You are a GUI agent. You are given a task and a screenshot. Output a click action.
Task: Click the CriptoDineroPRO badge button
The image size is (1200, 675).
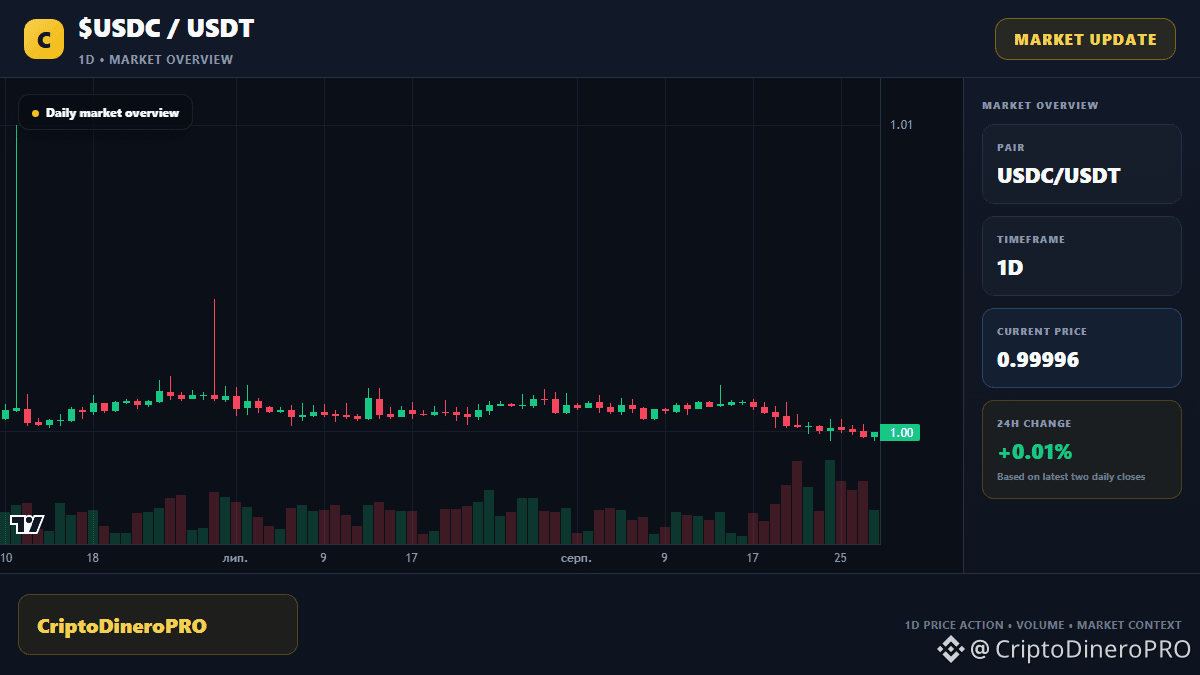click(x=158, y=625)
